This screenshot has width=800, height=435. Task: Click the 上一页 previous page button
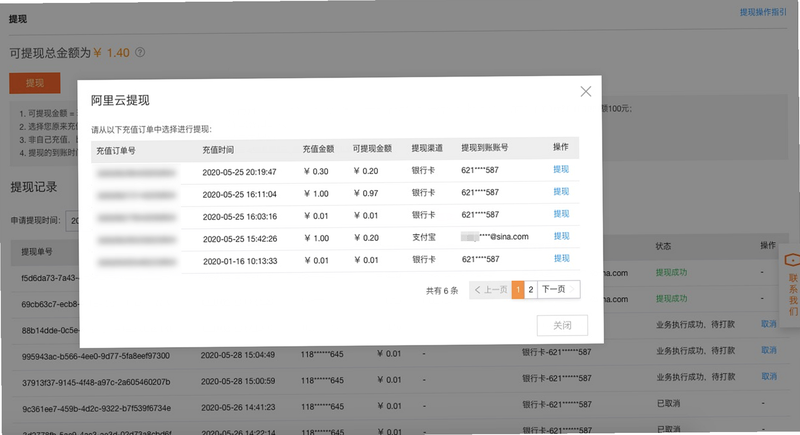point(490,290)
